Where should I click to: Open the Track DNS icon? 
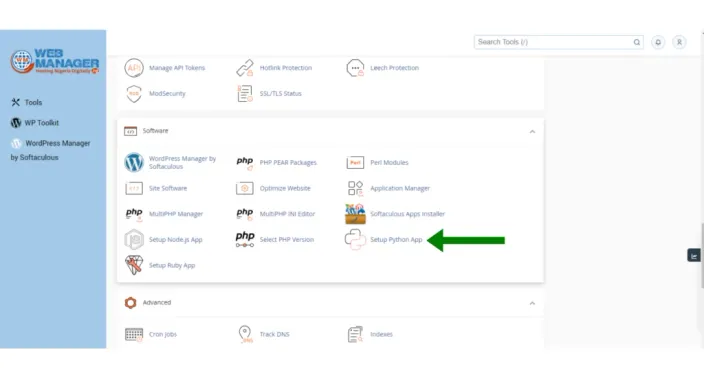pyautogui.click(x=245, y=334)
